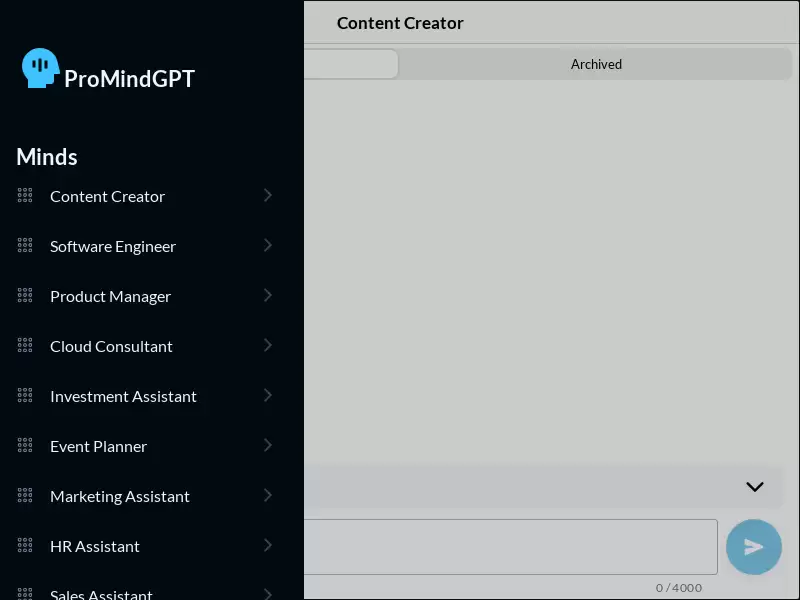
Task: Expand the HR Assistant chevron arrow
Action: [268, 545]
